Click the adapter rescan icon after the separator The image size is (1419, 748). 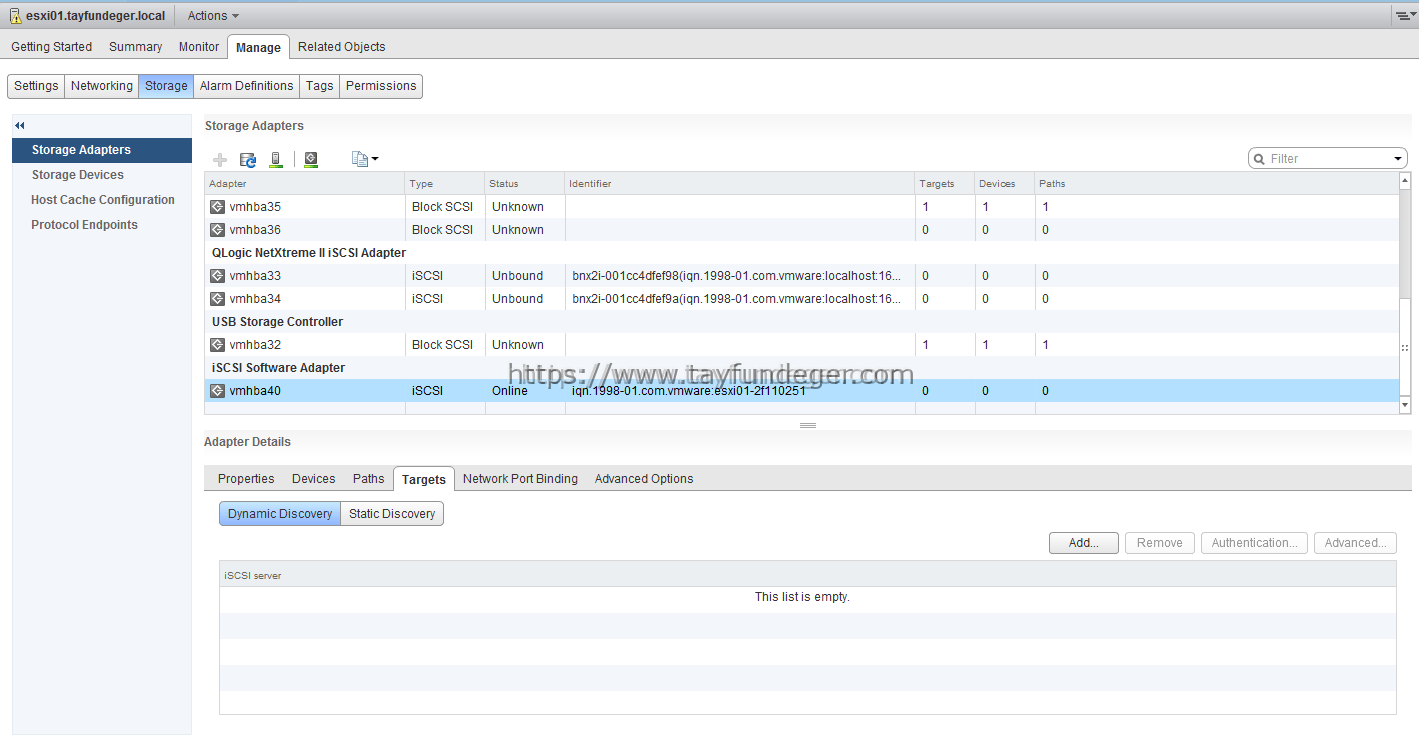pos(311,159)
